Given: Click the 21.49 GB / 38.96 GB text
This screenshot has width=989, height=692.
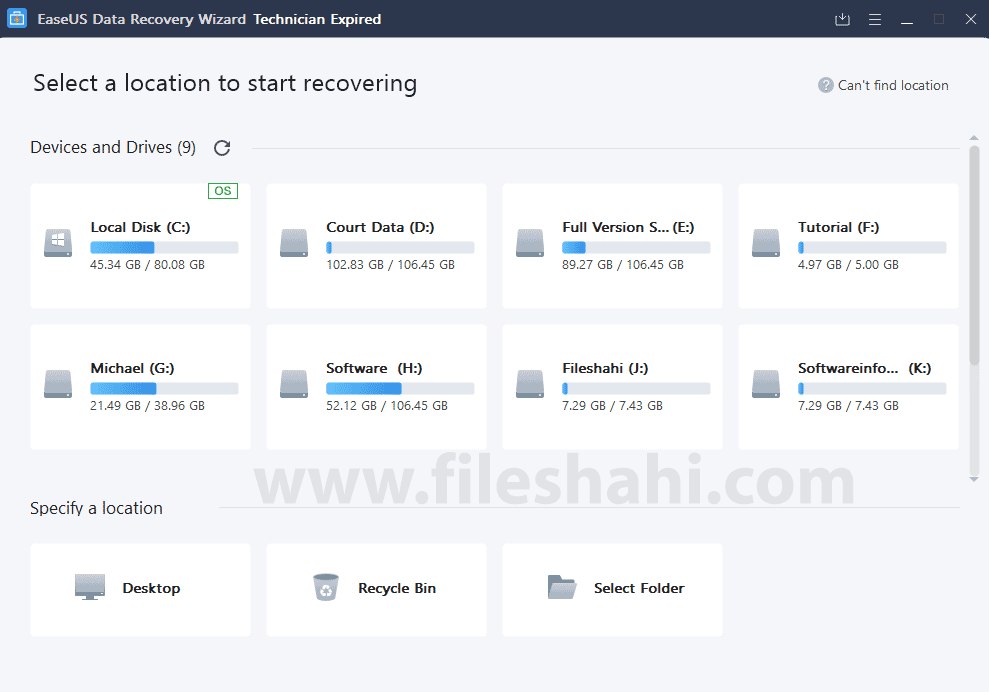Looking at the screenshot, I should pos(147,406).
